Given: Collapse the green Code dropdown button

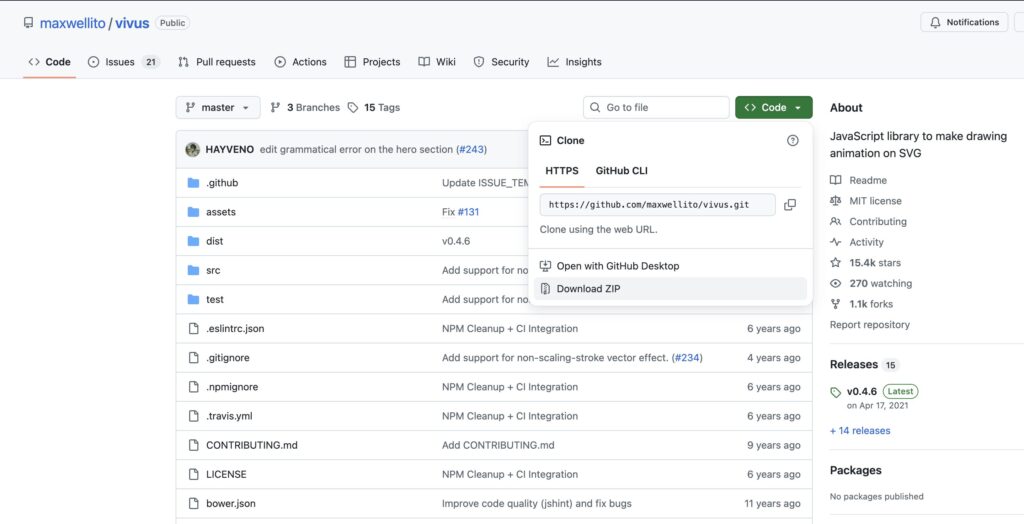Looking at the screenshot, I should pyautogui.click(x=773, y=108).
